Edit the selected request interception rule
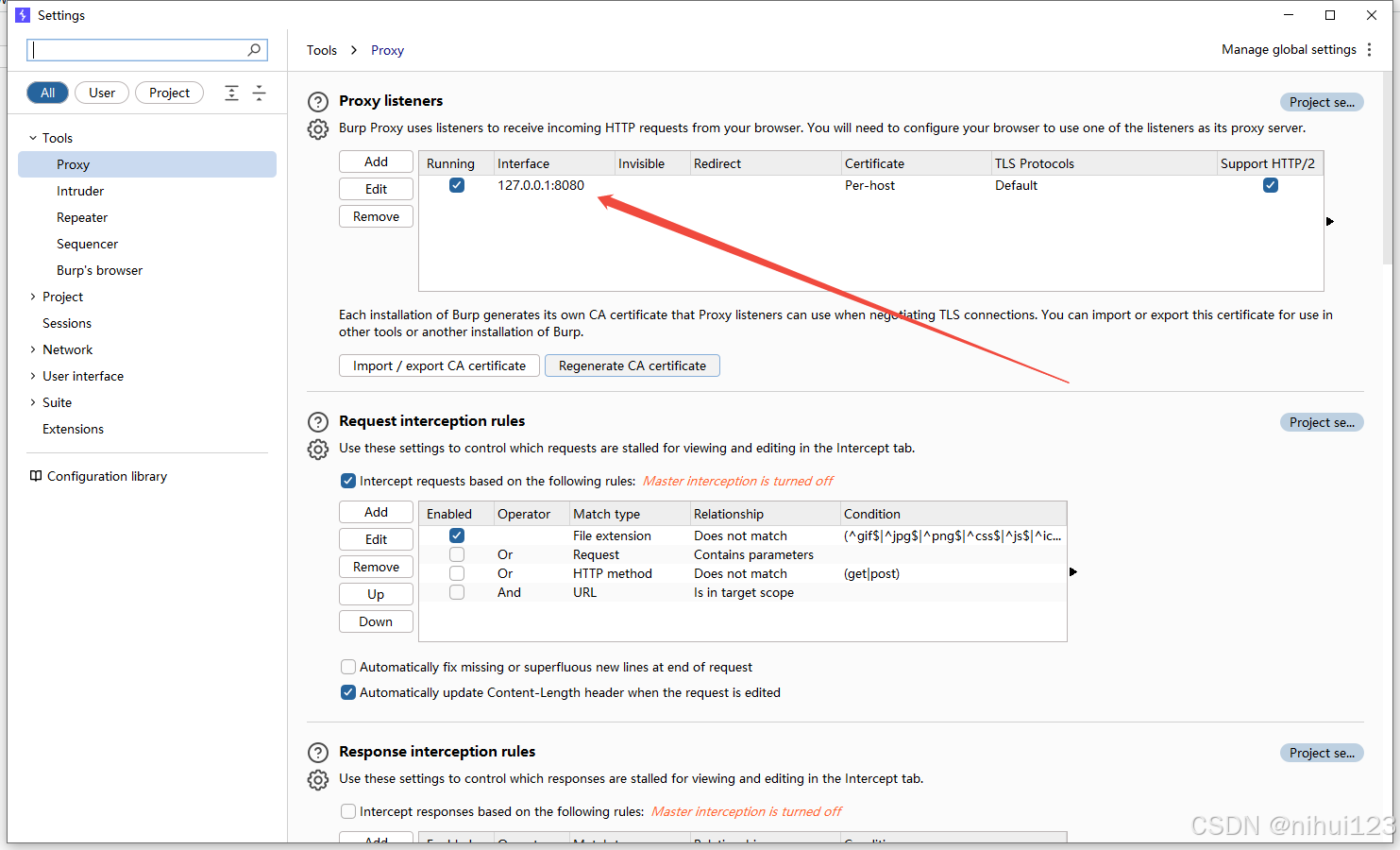The height and width of the screenshot is (850, 1400). click(376, 539)
